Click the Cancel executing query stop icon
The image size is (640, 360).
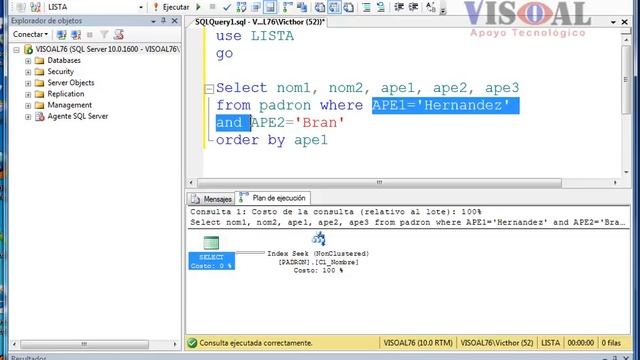click(212, 7)
